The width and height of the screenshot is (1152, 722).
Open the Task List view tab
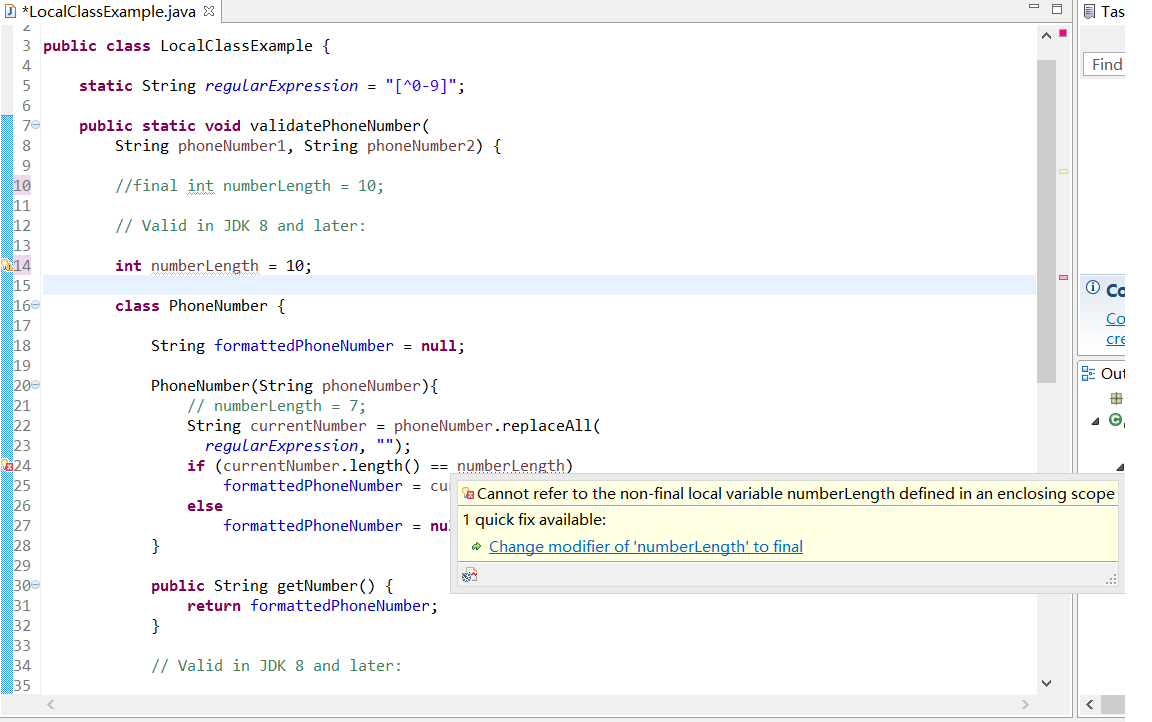(x=1105, y=11)
